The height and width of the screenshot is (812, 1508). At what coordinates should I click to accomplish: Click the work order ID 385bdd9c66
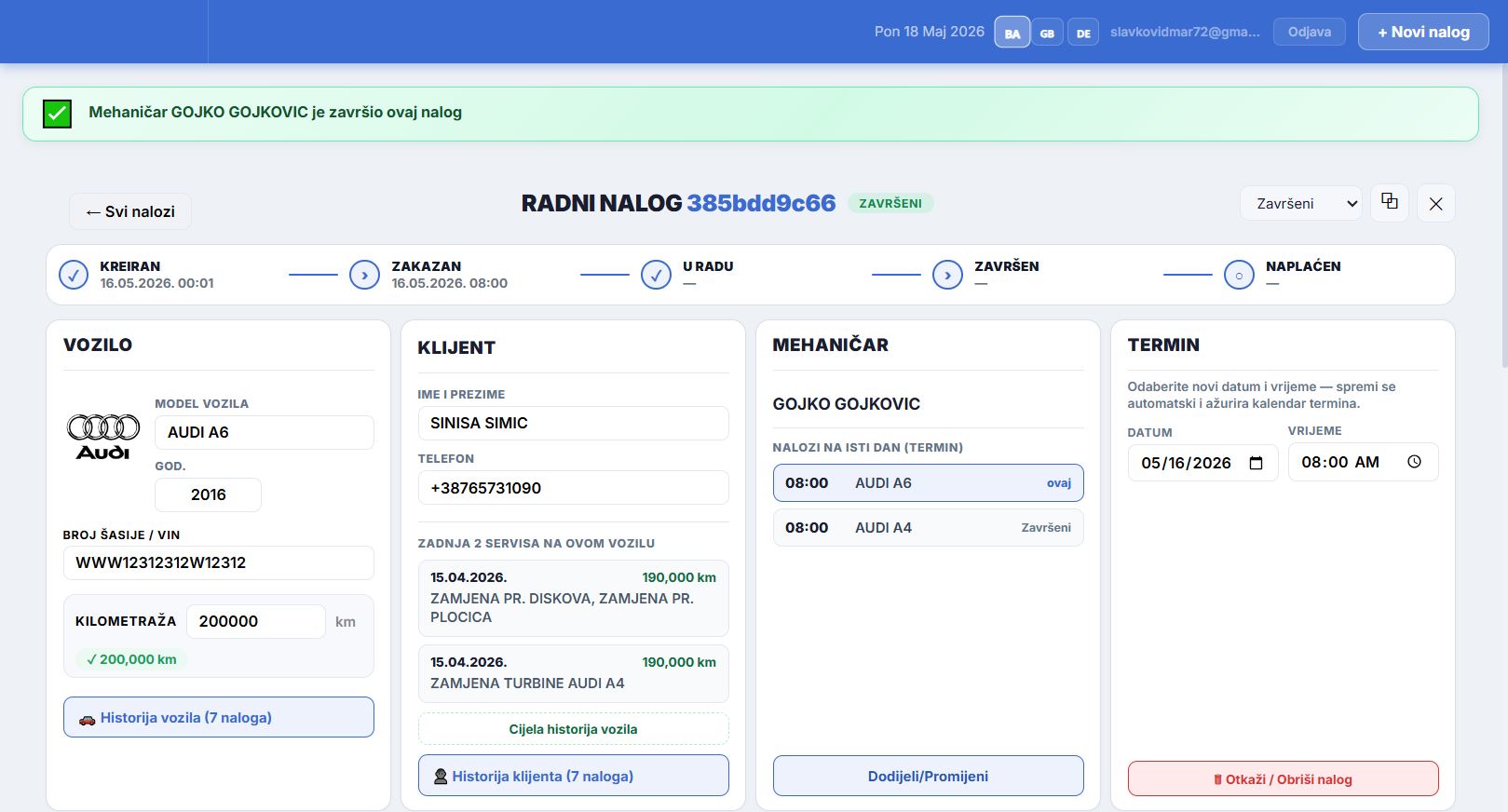pyautogui.click(x=761, y=203)
